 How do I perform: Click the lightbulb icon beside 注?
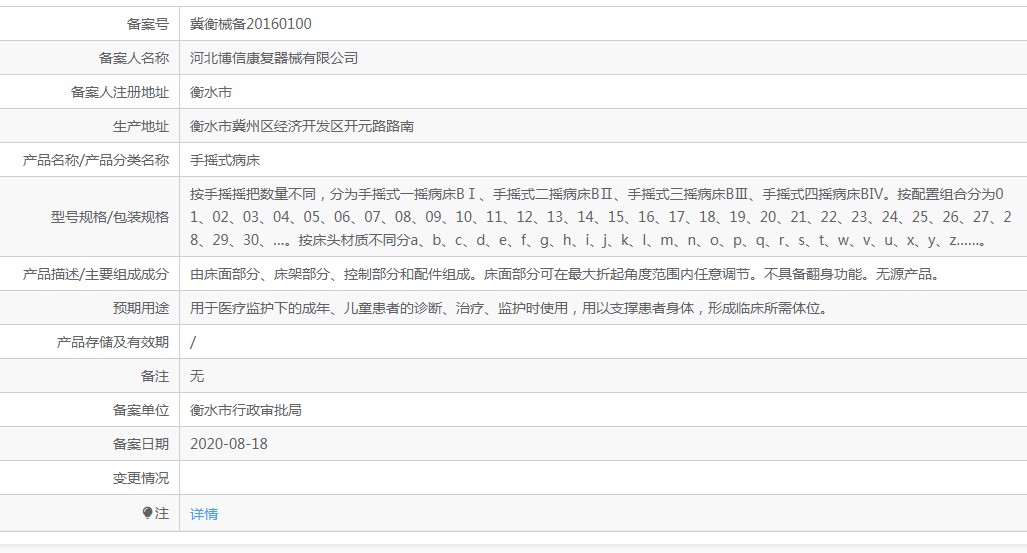147,513
